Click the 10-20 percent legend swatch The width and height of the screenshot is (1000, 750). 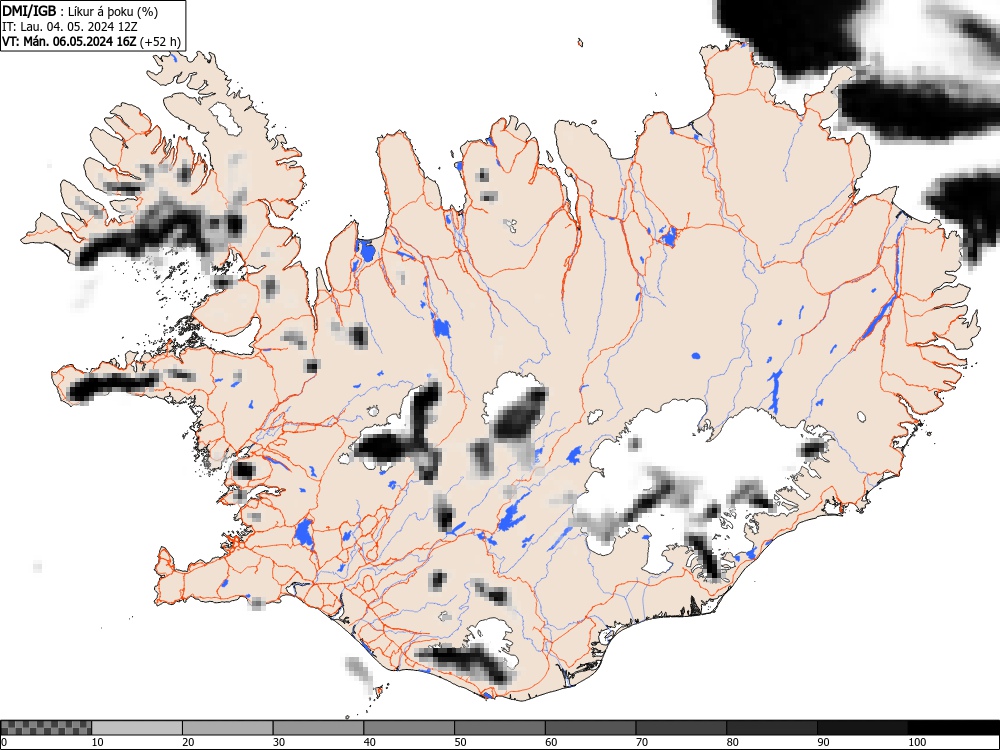click(x=137, y=728)
